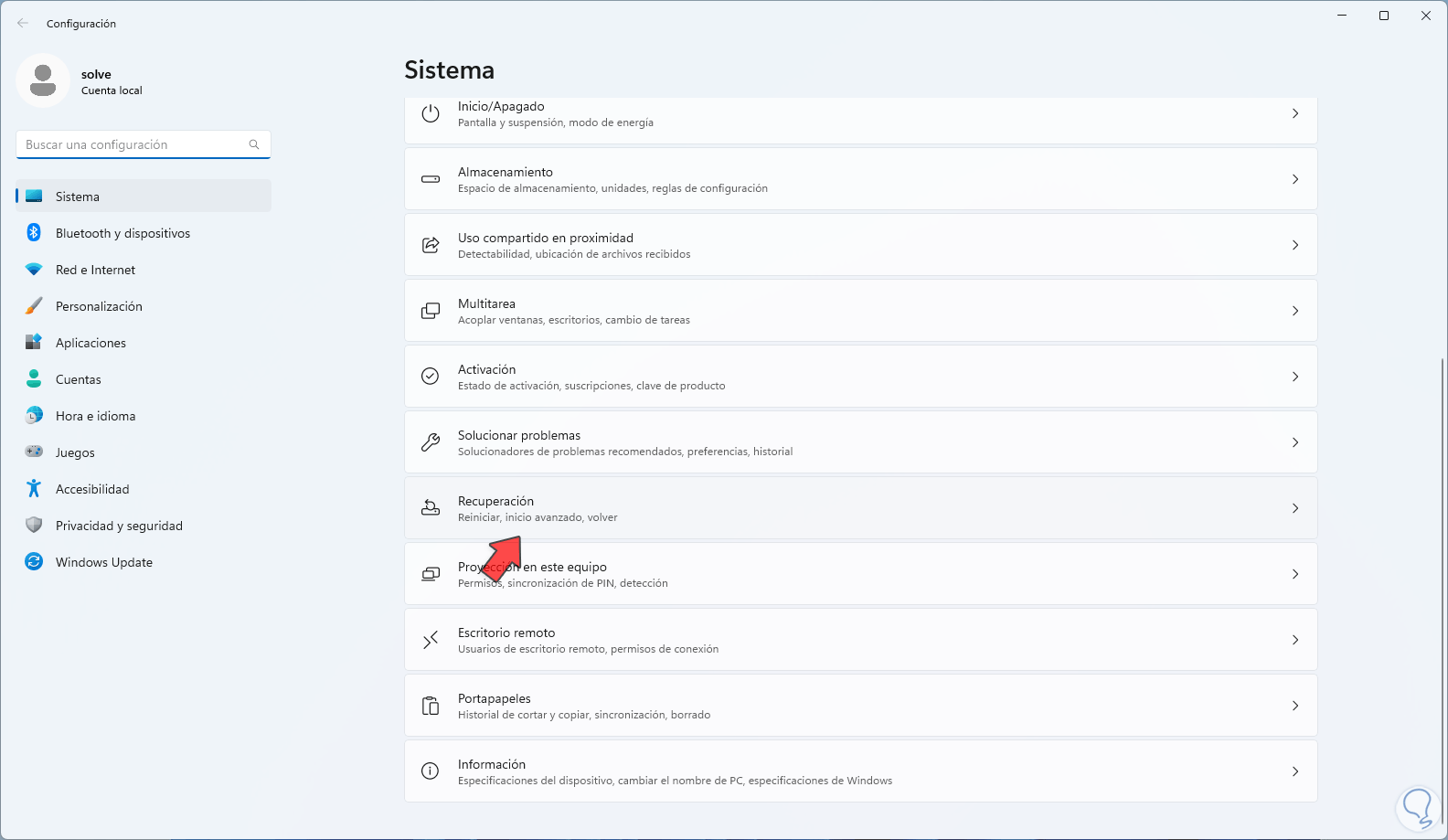Switch to Hora e idioma settings
Screen dimensions: 1448x840
click(95, 416)
